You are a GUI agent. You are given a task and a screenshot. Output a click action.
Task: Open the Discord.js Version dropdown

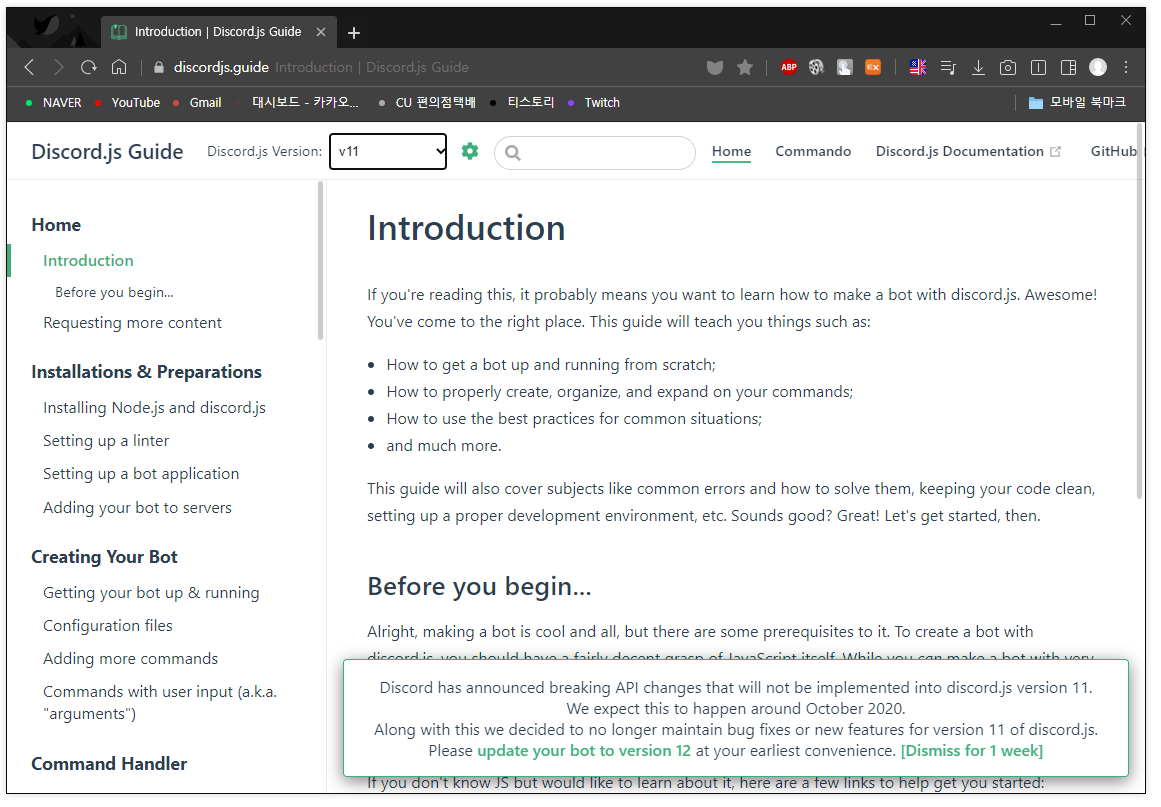tap(388, 151)
